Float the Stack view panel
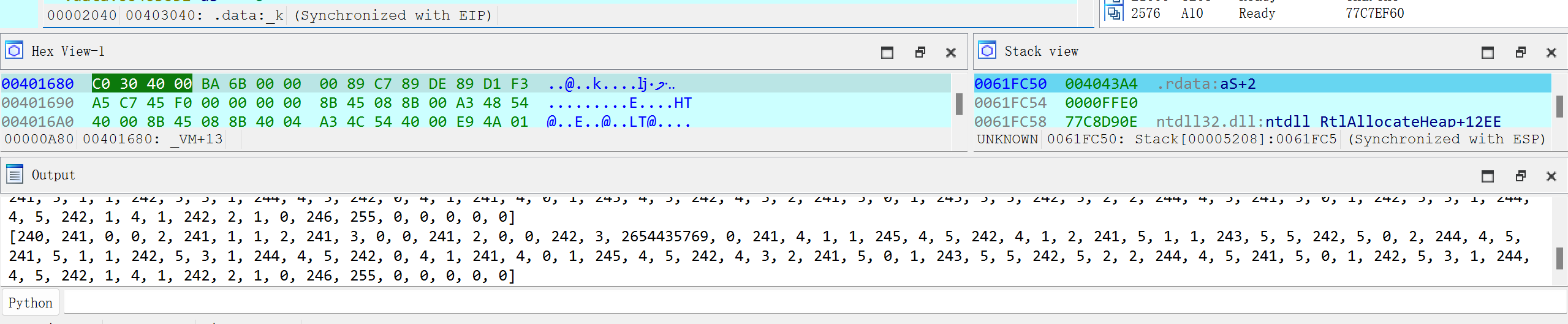This screenshot has height=324, width=1568. (x=1520, y=53)
